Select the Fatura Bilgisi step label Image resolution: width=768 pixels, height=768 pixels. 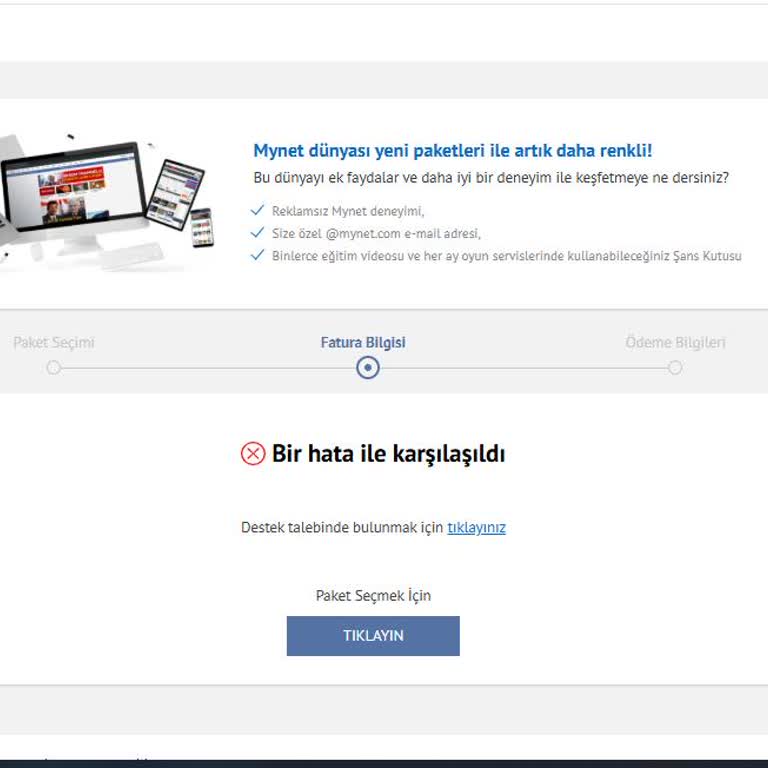pos(363,342)
